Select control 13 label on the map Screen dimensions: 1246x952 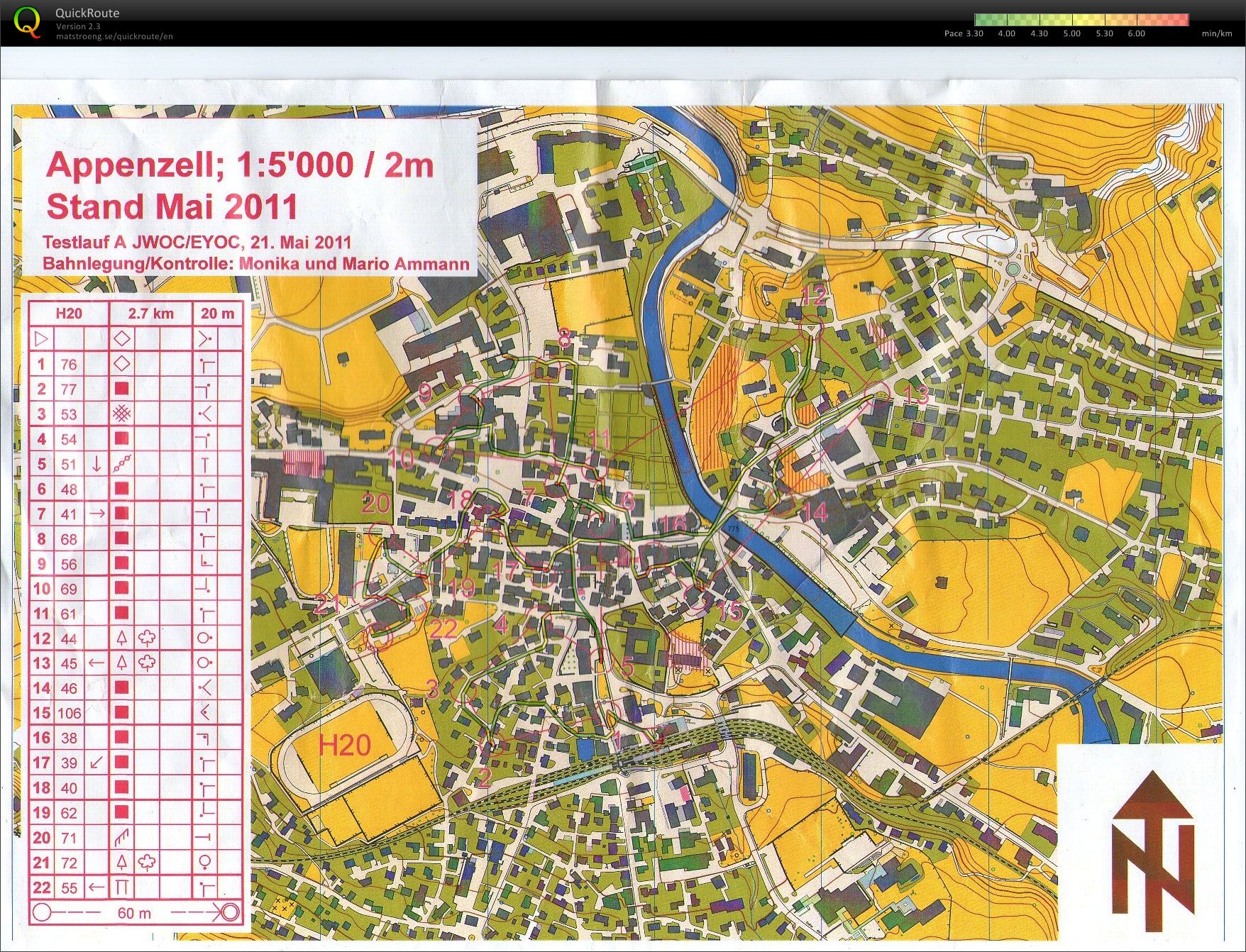[x=915, y=395]
